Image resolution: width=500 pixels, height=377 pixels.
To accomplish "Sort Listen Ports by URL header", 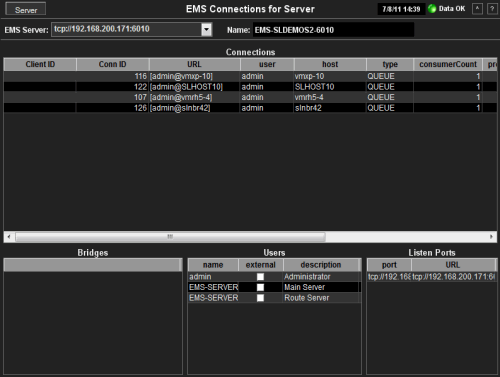I will 453,265.
